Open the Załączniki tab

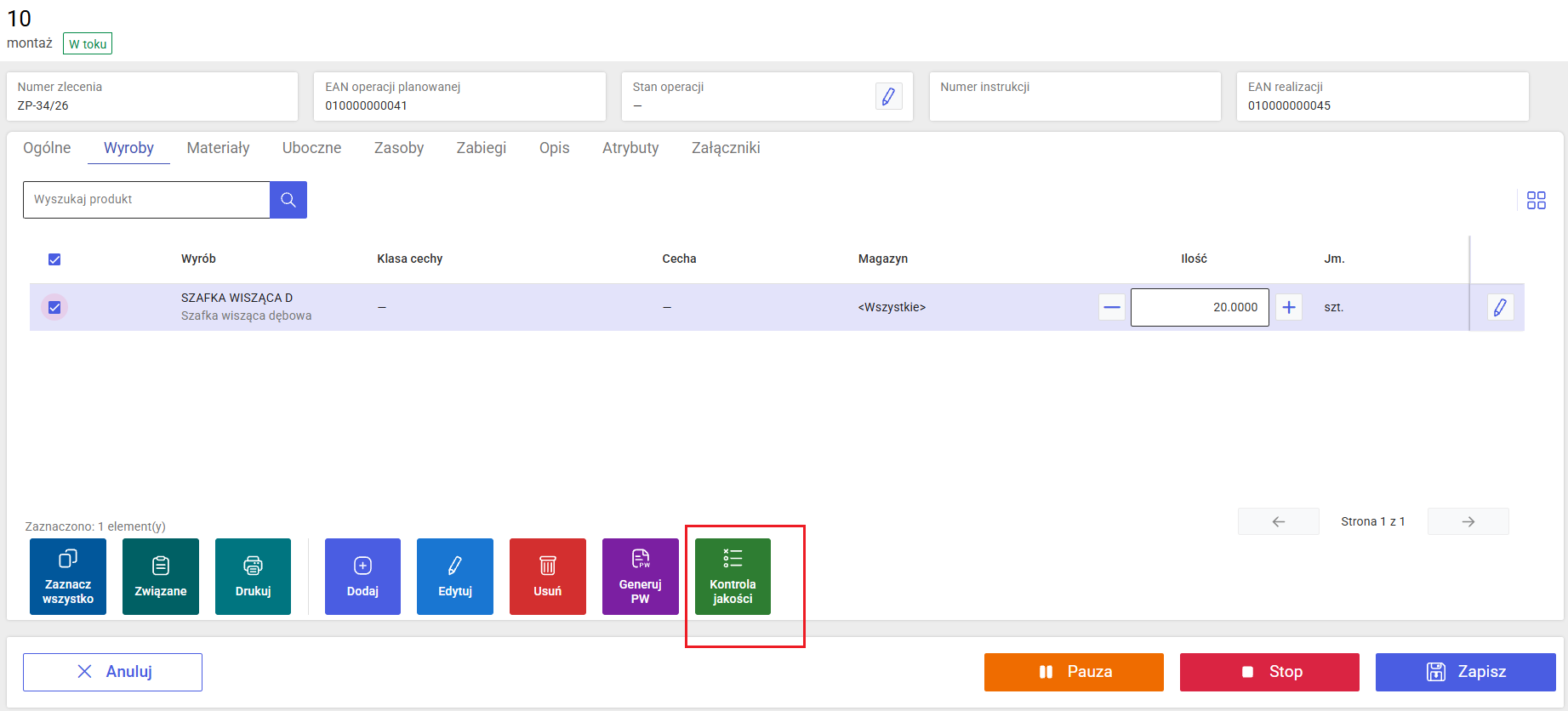click(726, 148)
